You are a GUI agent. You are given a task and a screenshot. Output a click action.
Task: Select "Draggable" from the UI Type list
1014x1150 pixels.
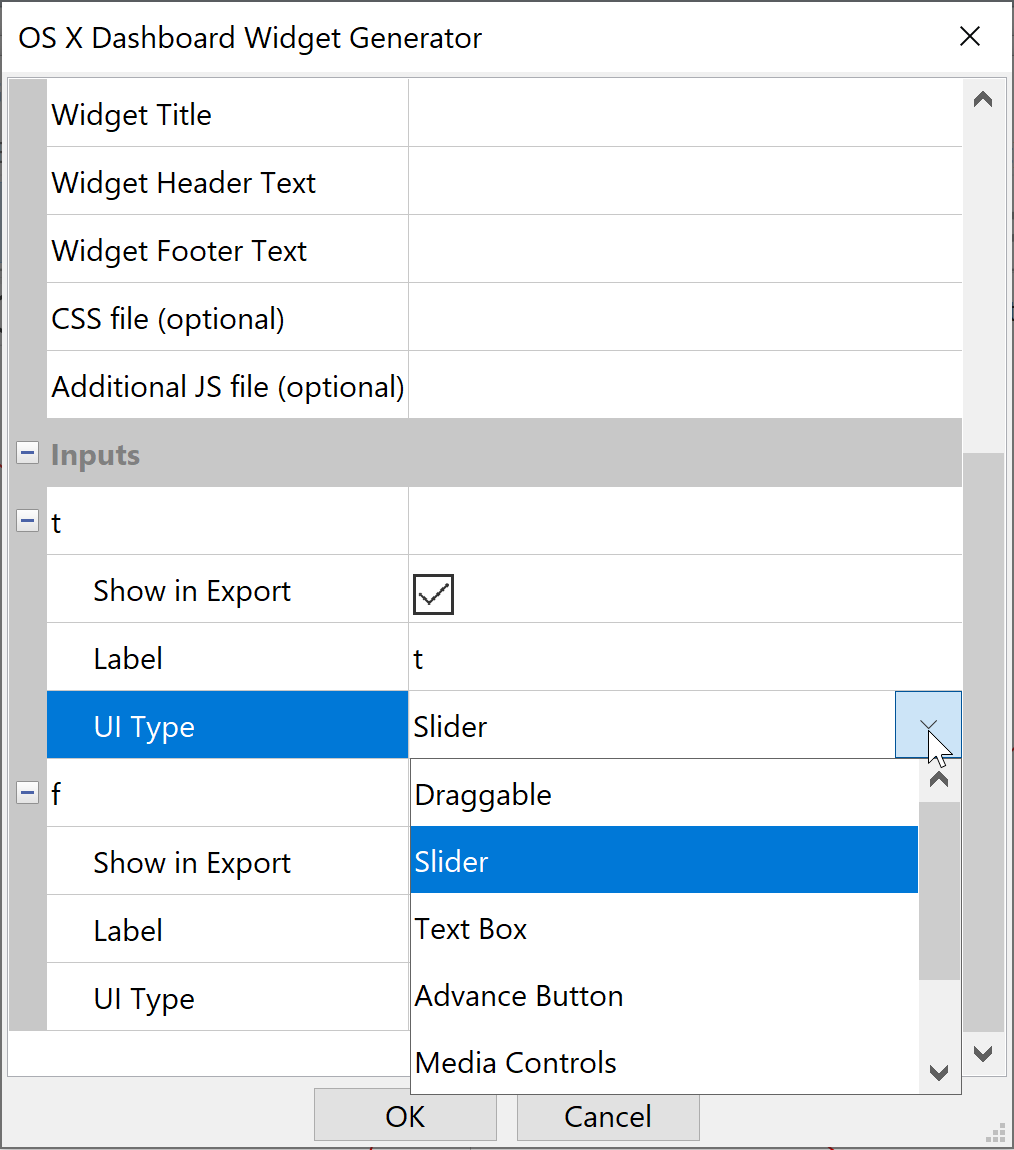(x=483, y=794)
